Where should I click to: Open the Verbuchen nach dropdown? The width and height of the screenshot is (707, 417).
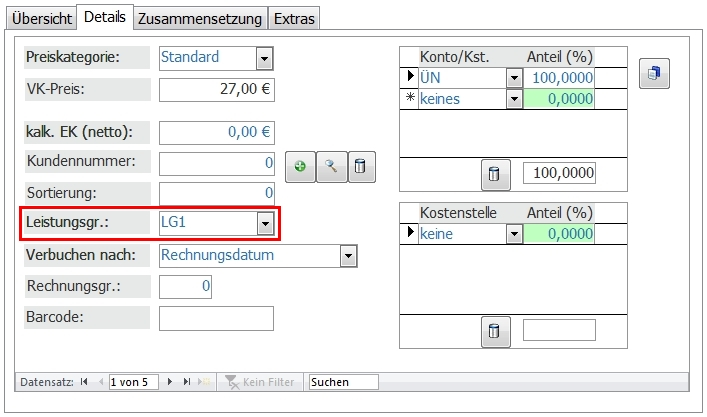348,256
